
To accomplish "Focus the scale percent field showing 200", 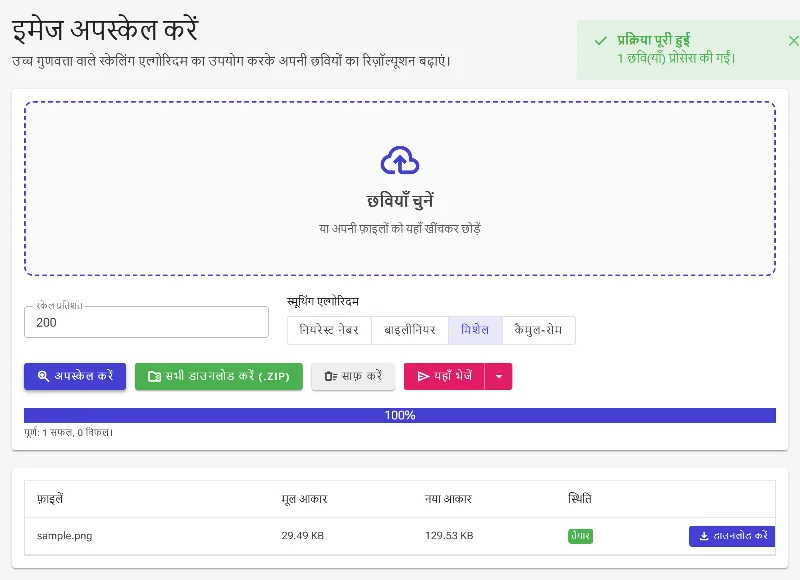I will pos(146,322).
